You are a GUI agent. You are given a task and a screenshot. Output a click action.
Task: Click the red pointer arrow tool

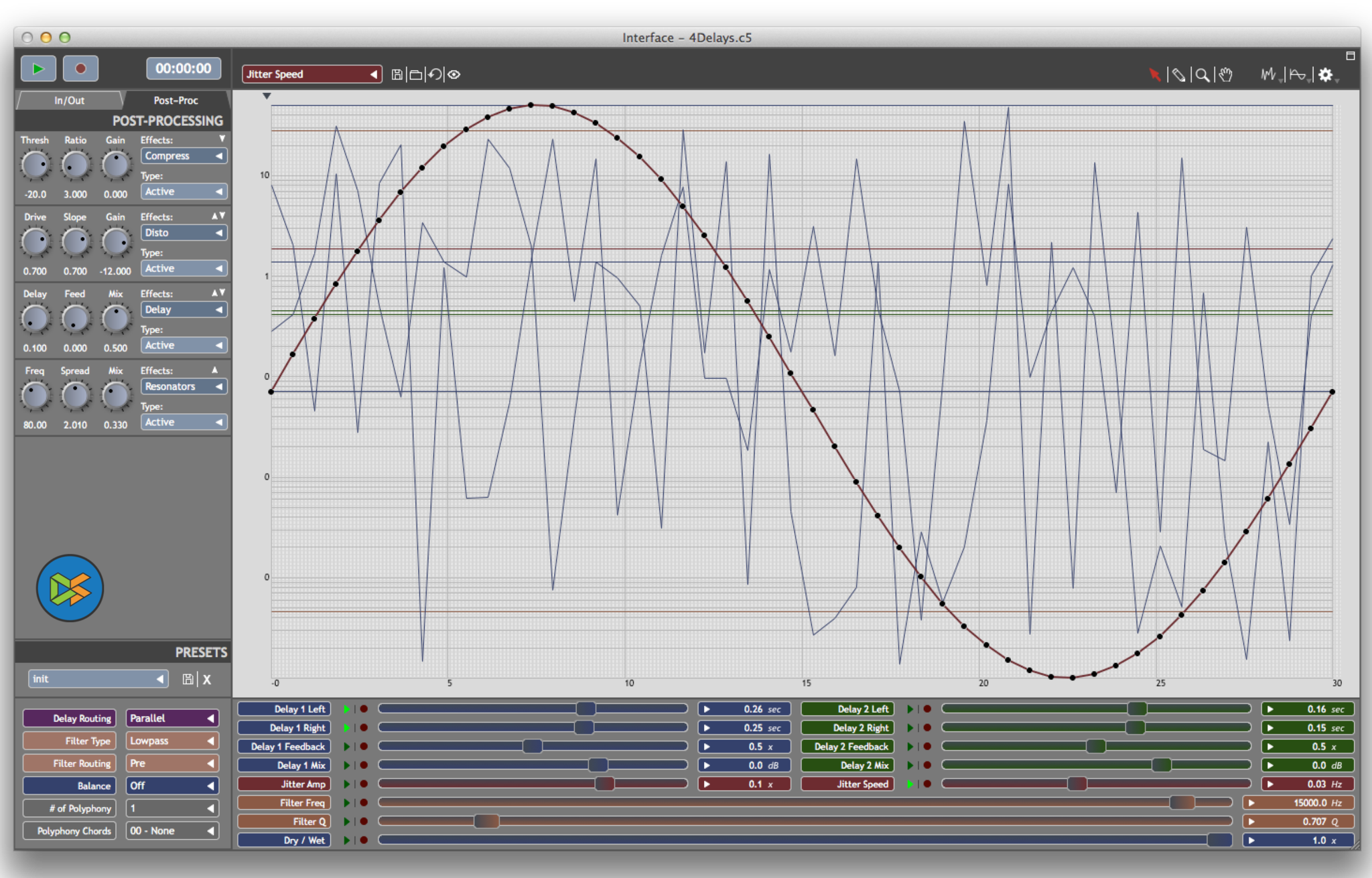[x=1154, y=75]
